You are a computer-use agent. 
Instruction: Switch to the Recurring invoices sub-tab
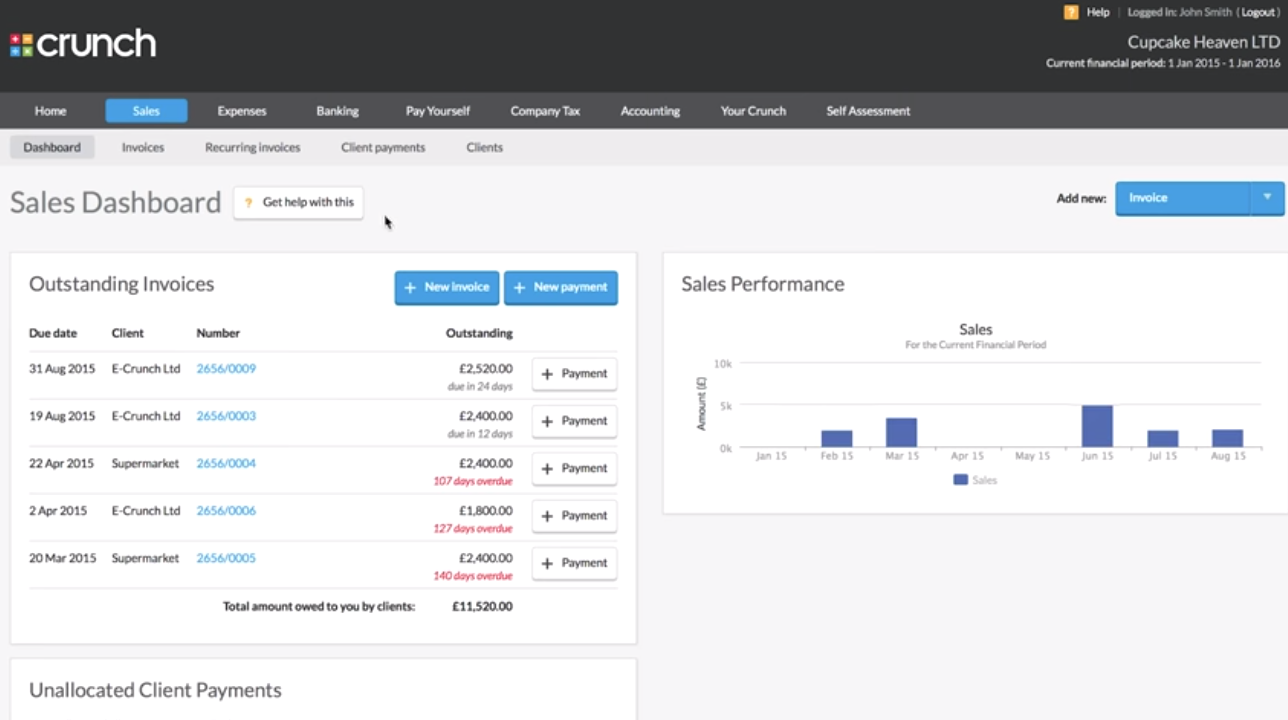253,147
